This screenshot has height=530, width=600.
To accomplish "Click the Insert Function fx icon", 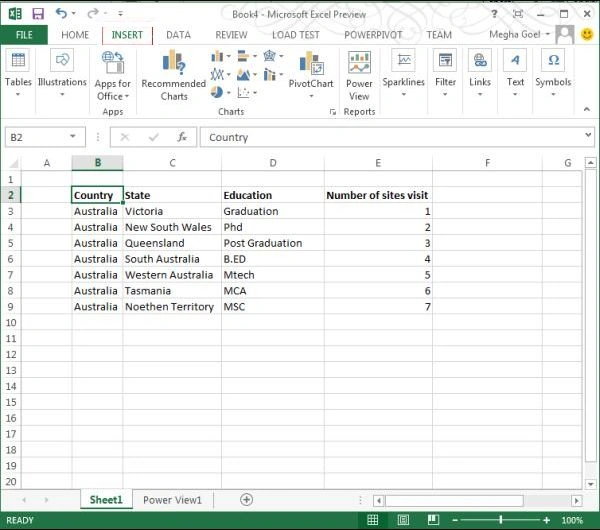I will click(182, 137).
